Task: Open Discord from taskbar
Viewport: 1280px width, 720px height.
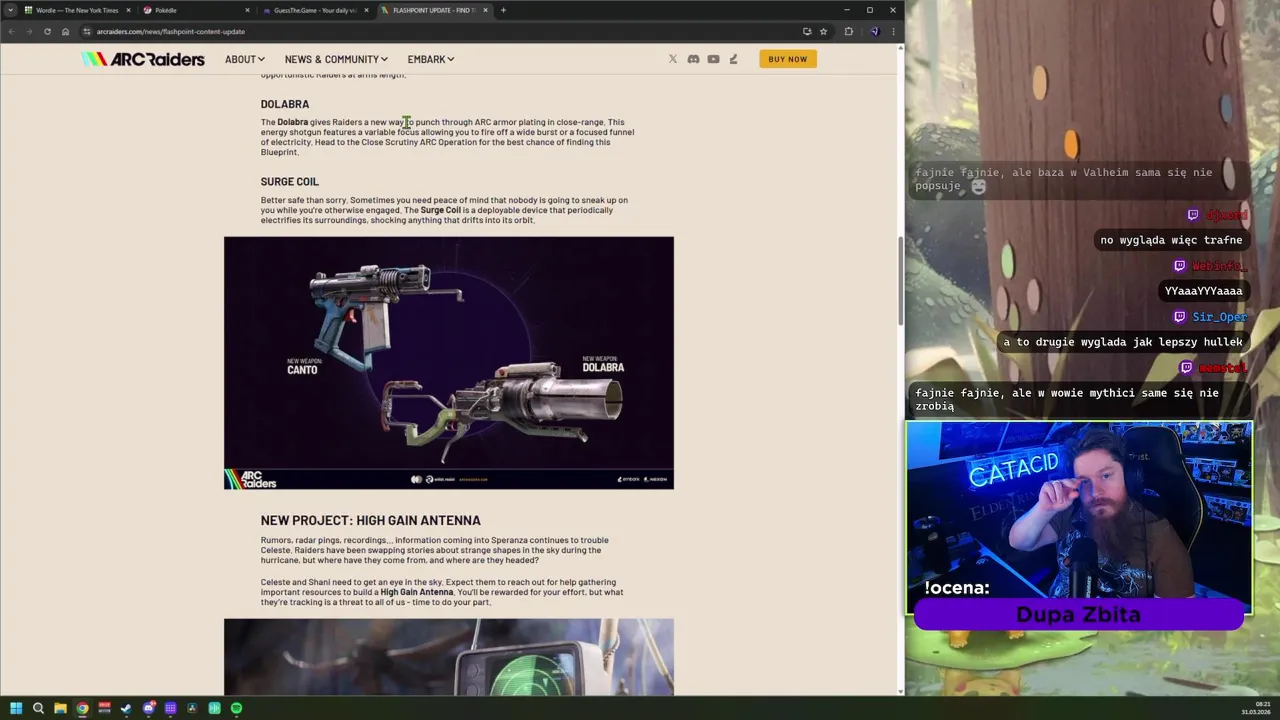Action: [x=148, y=708]
